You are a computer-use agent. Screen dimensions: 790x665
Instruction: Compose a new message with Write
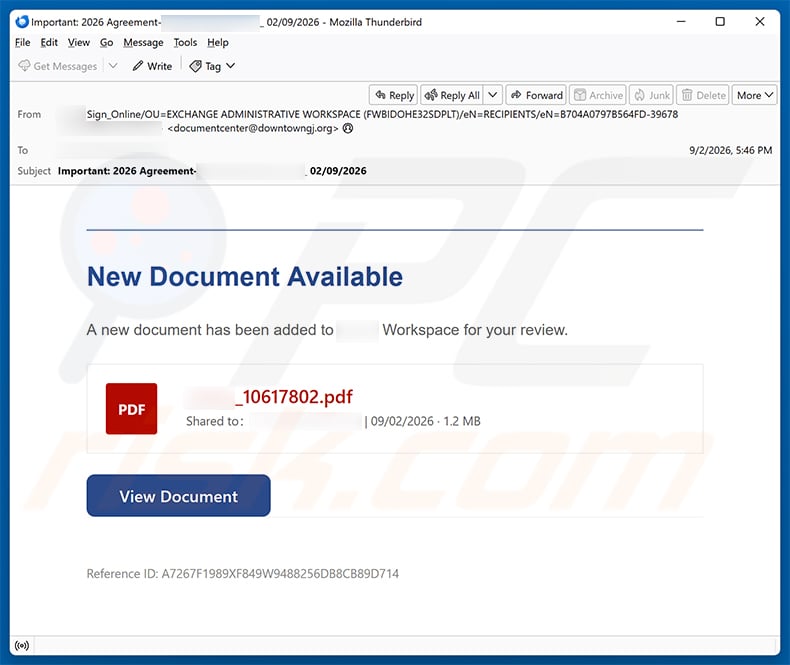pyautogui.click(x=152, y=66)
